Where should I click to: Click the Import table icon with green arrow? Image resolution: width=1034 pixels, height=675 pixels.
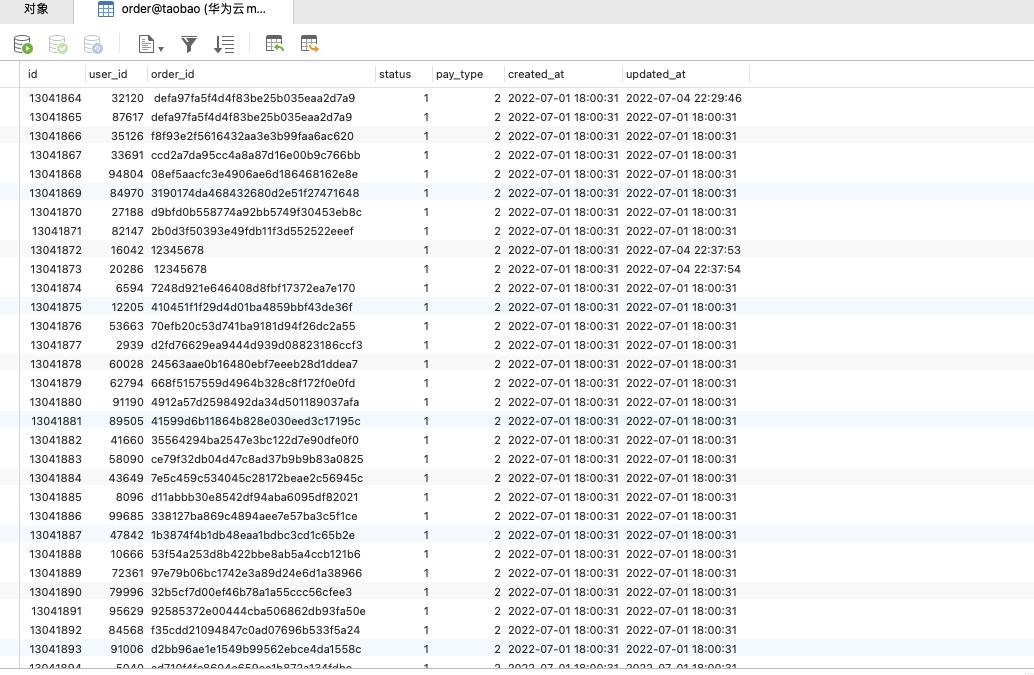(274, 44)
